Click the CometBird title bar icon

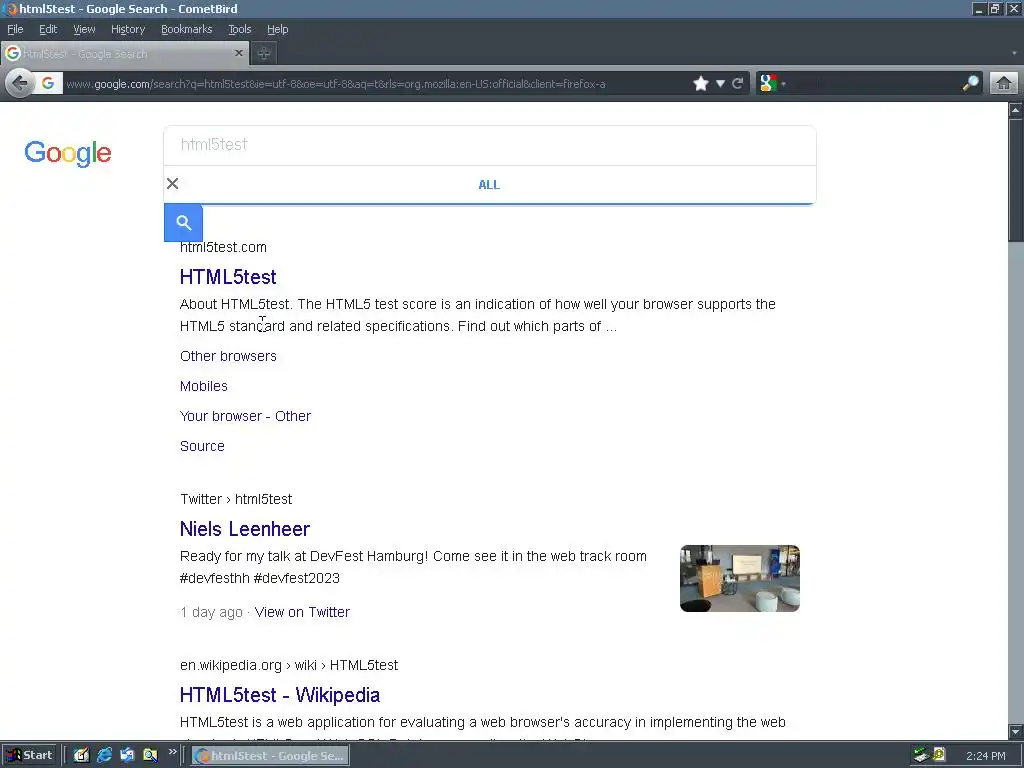(x=10, y=9)
